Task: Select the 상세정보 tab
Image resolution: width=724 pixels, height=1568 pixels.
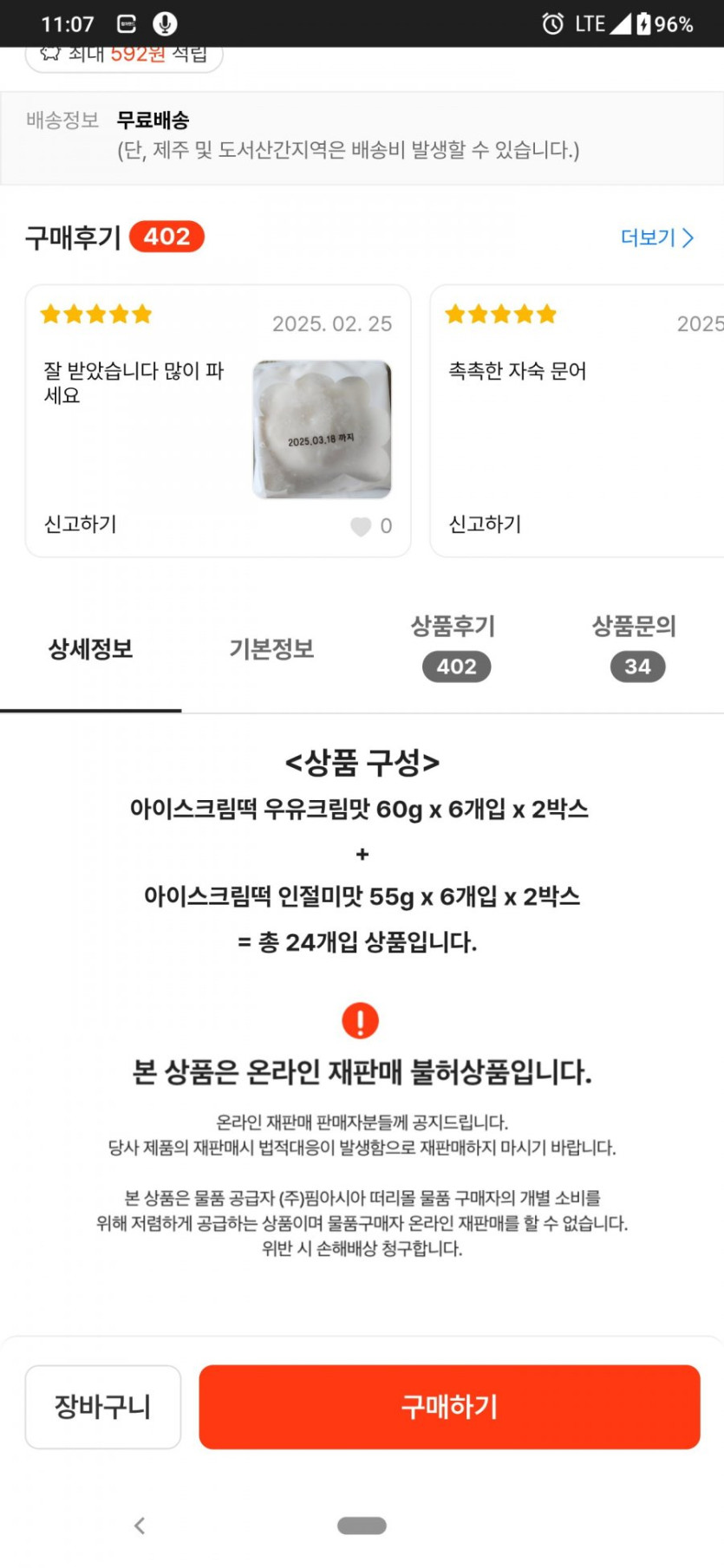Action: (x=90, y=649)
